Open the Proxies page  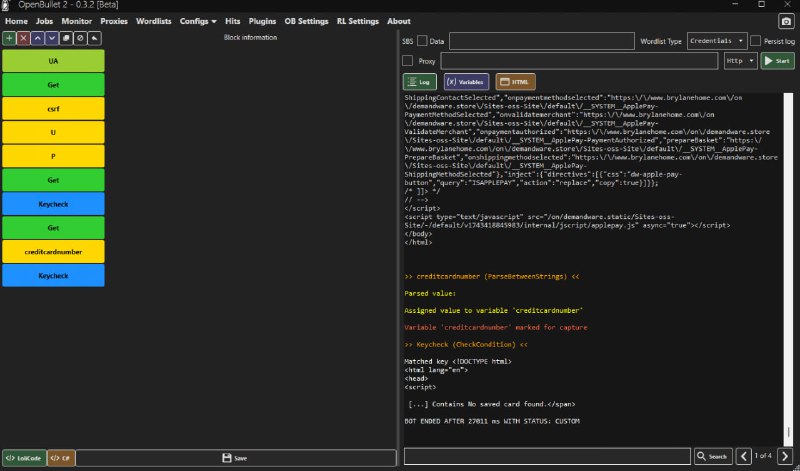(x=114, y=21)
